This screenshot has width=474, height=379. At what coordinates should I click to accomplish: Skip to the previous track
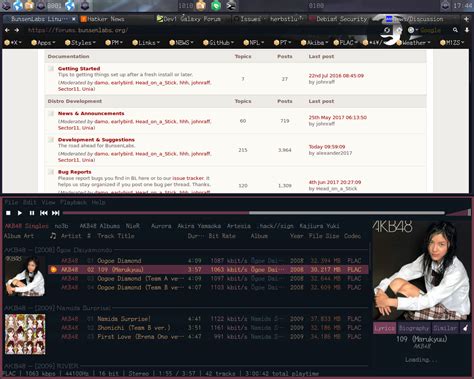tap(44, 213)
